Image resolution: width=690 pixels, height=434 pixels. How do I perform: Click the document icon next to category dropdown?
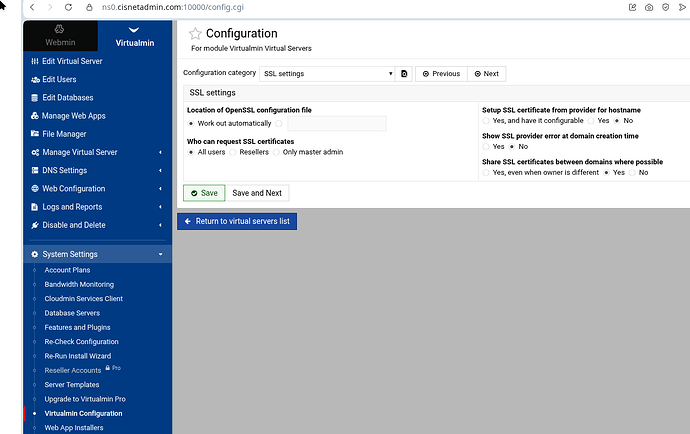(404, 74)
